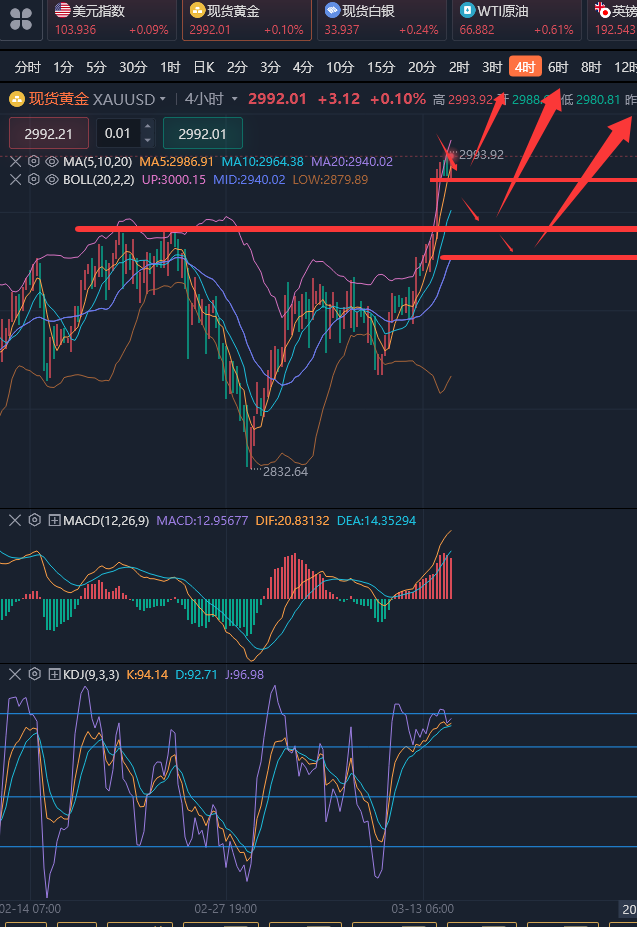Click the British pound flag ticker icon
The height and width of the screenshot is (927, 637).
tap(602, 10)
